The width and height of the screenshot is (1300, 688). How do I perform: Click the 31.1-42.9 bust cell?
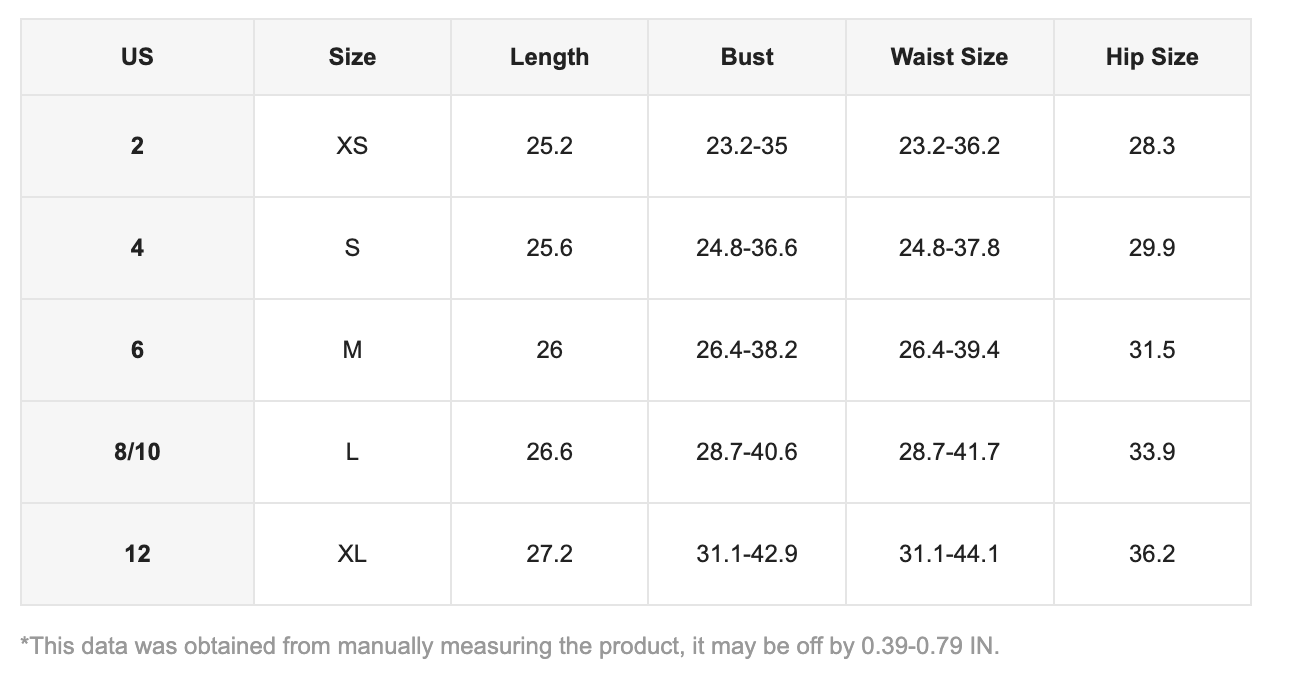tap(747, 554)
